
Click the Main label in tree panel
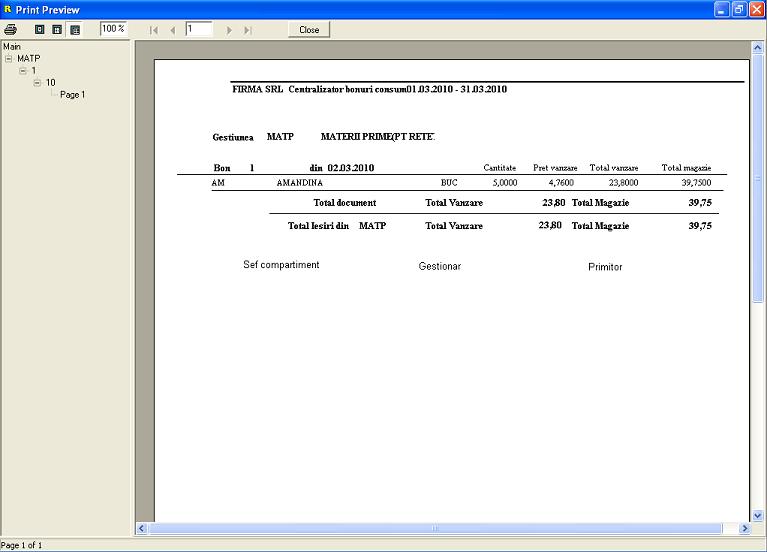pyautogui.click(x=12, y=46)
